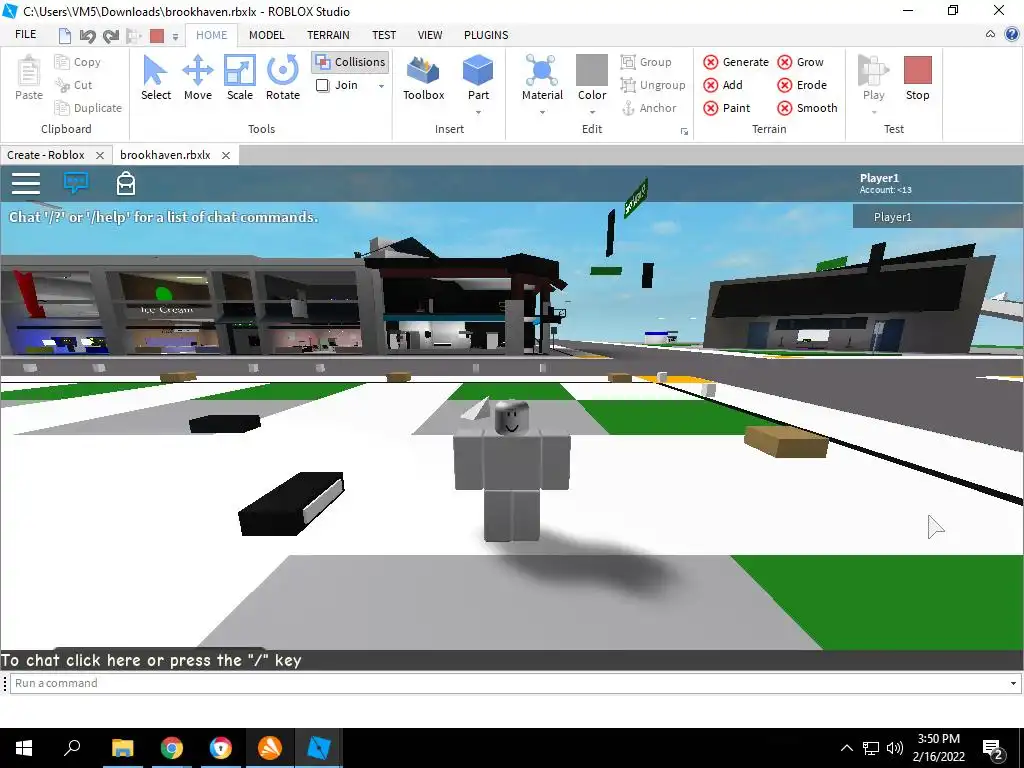
Task: Close the brookhaven.rbxlx tab
Action: coord(226,155)
